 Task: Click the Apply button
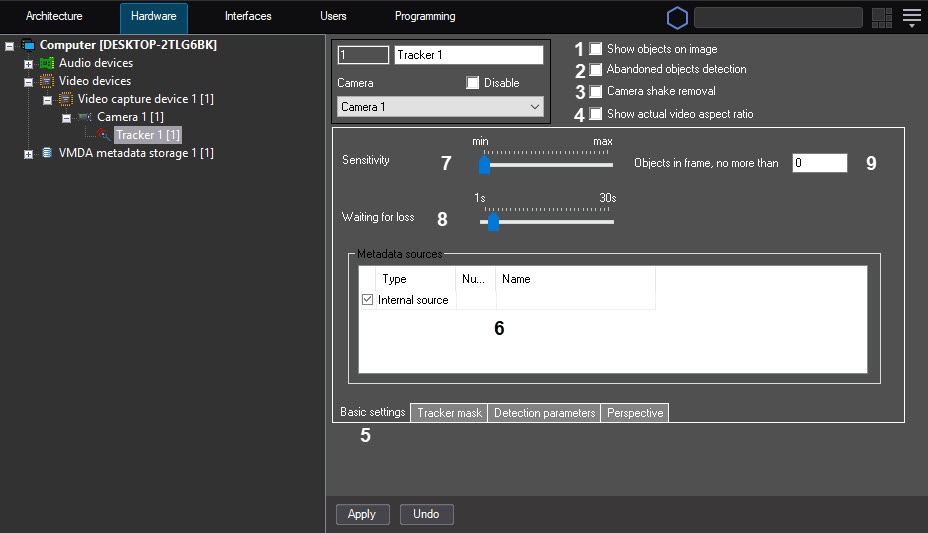[x=361, y=514]
